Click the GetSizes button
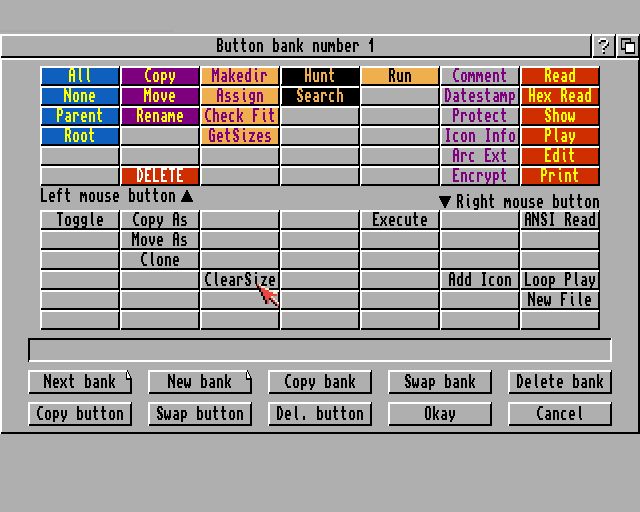The height and width of the screenshot is (512, 640). coord(240,136)
